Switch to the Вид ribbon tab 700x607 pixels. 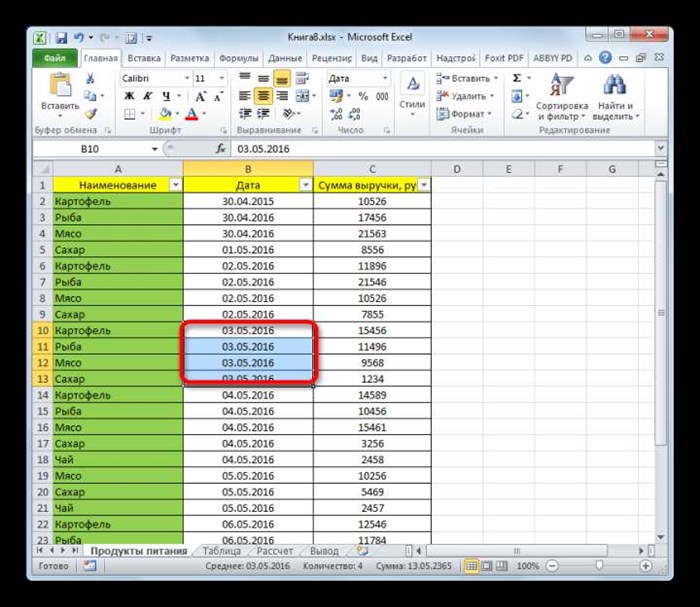[x=369, y=58]
